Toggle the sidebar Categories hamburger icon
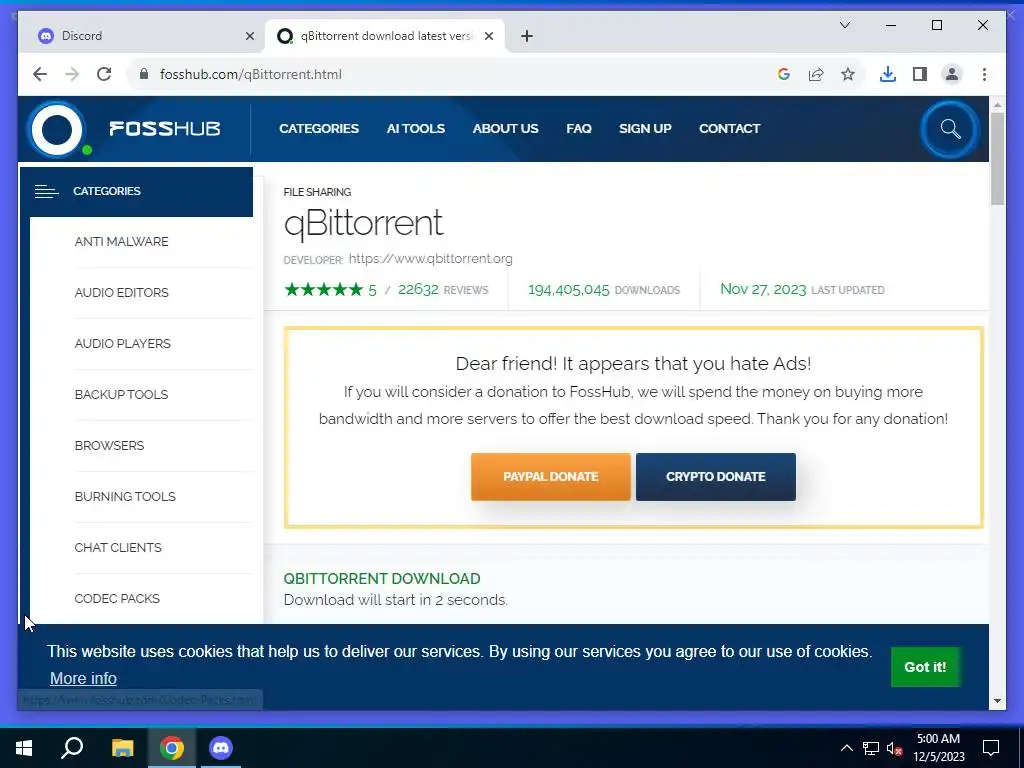This screenshot has width=1024, height=768. click(x=46, y=191)
